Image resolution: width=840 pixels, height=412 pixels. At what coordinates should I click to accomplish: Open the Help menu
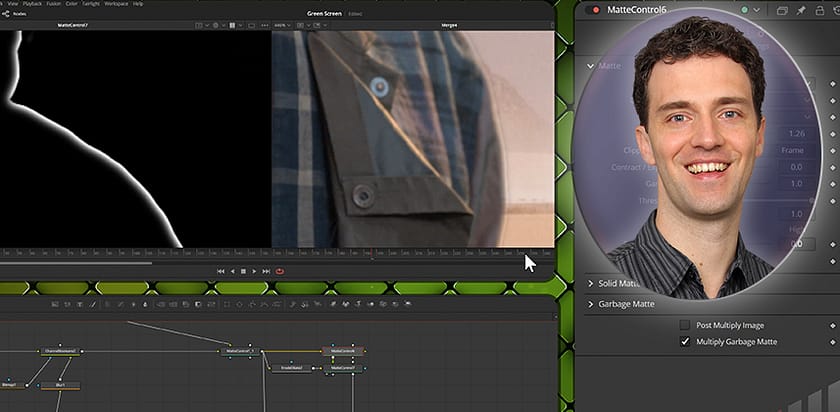138,3
